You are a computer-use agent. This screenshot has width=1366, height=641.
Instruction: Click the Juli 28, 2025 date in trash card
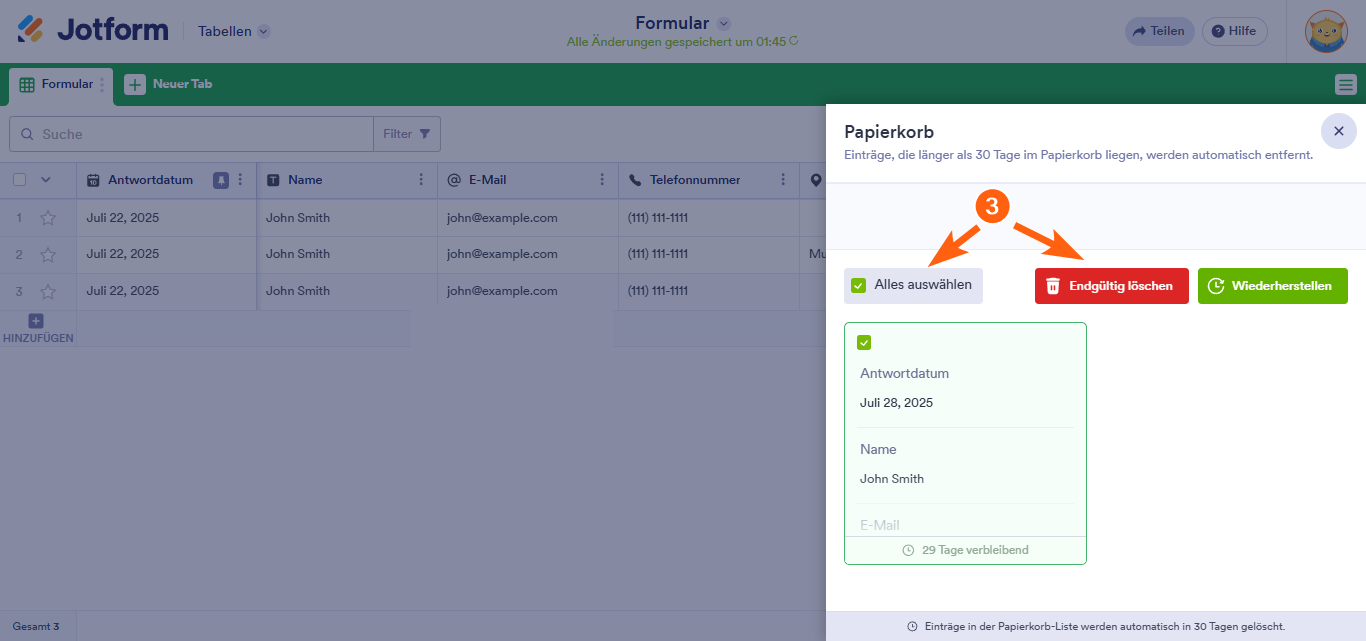coord(896,403)
